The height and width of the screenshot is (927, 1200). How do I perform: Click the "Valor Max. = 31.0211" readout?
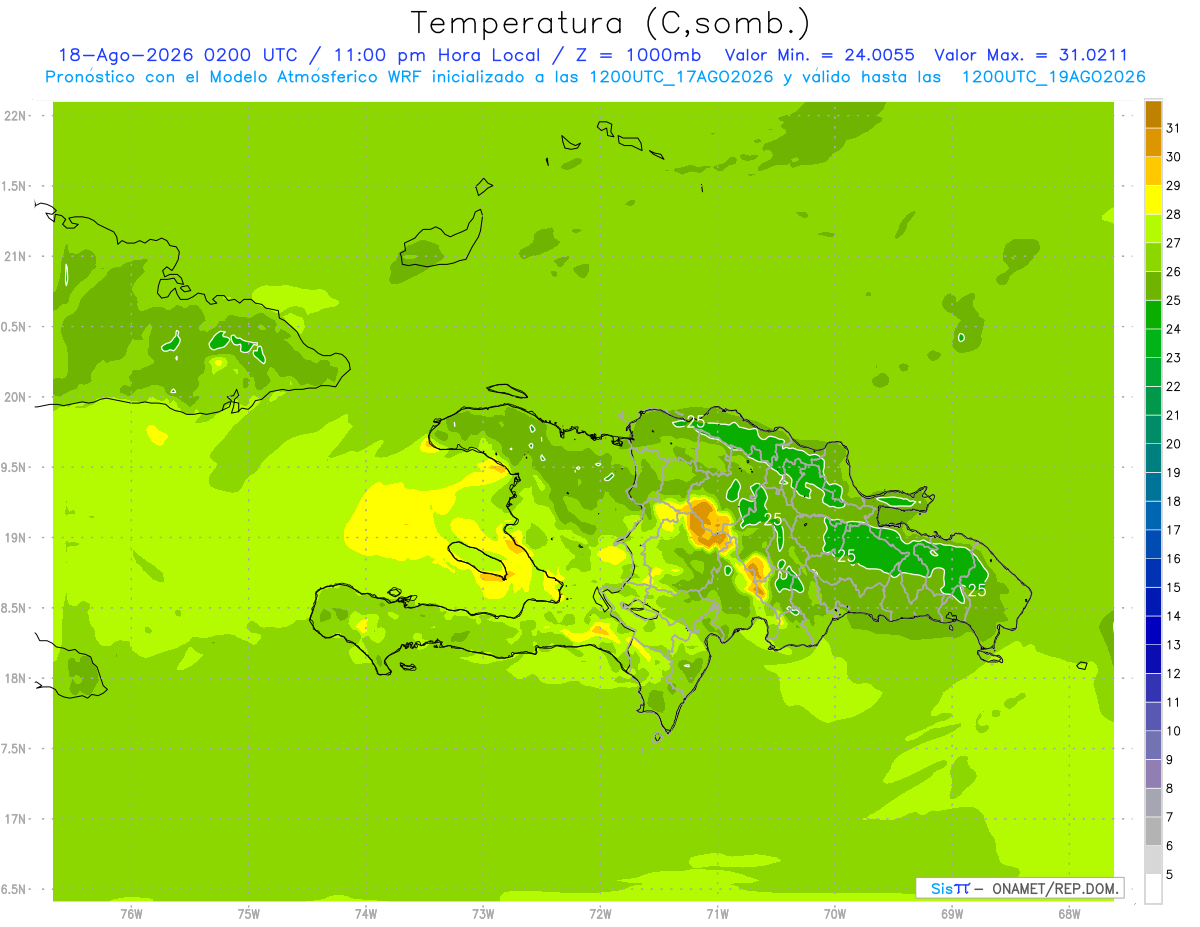point(1031,55)
